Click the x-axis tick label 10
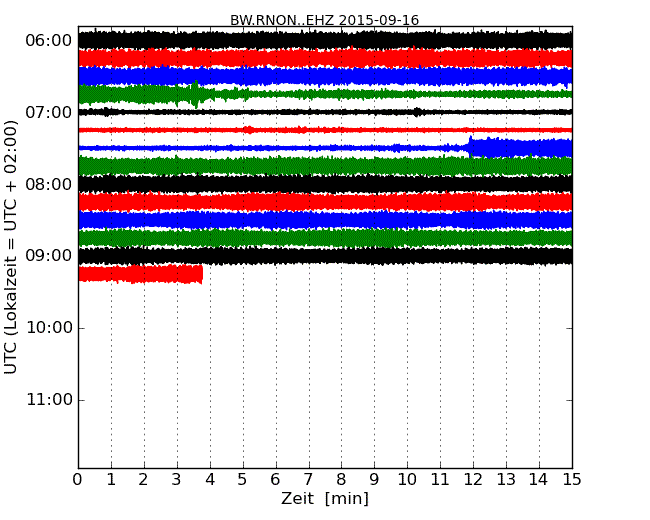Image resolution: width=650 pixels, height=520 pixels. click(x=407, y=480)
